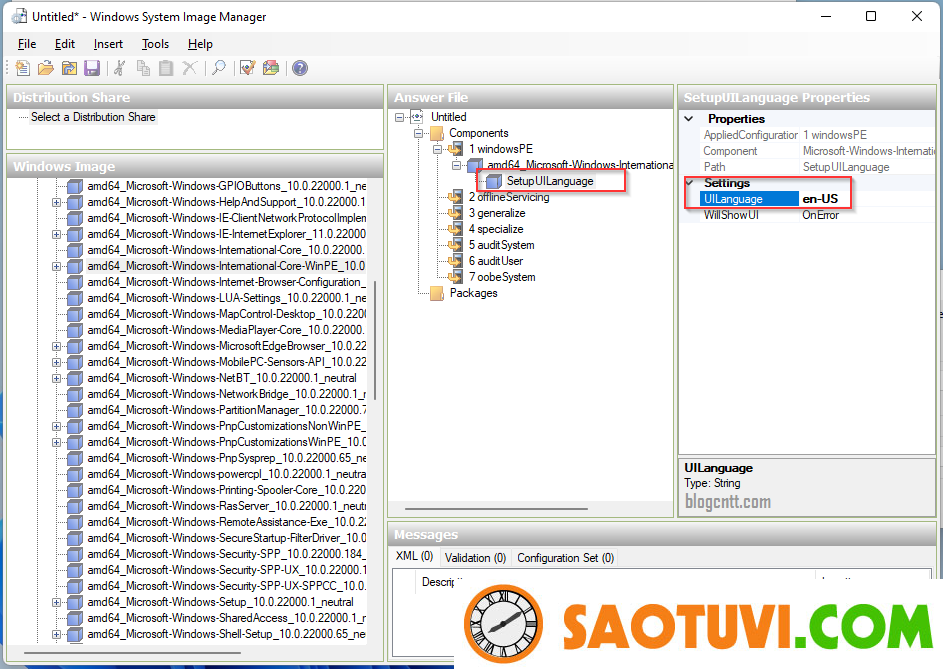Viewport: 943px width, 669px height.
Task: Save the answer file with the floppy icon
Action: [92, 68]
